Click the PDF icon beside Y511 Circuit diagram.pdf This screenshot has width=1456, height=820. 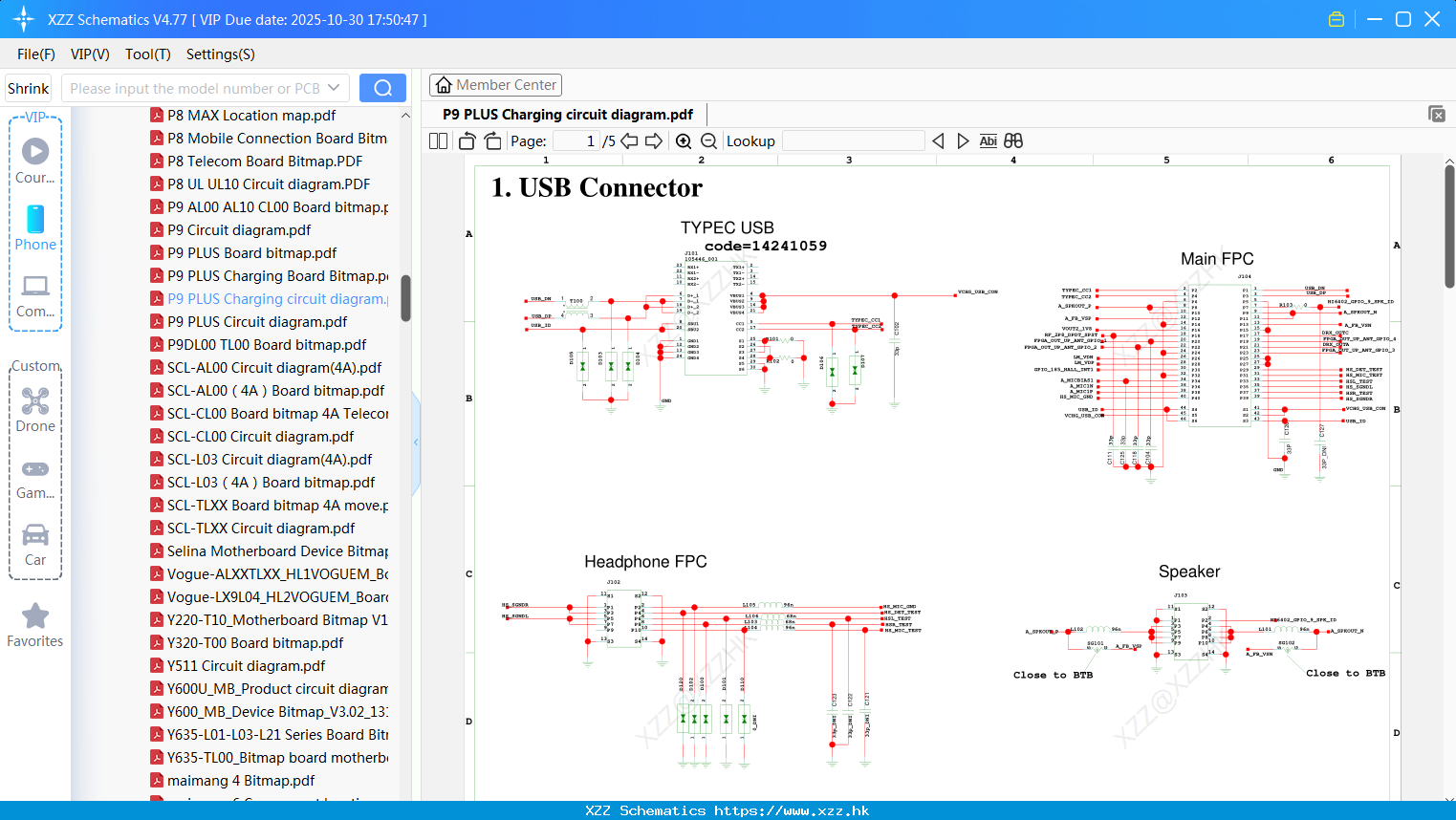157,666
